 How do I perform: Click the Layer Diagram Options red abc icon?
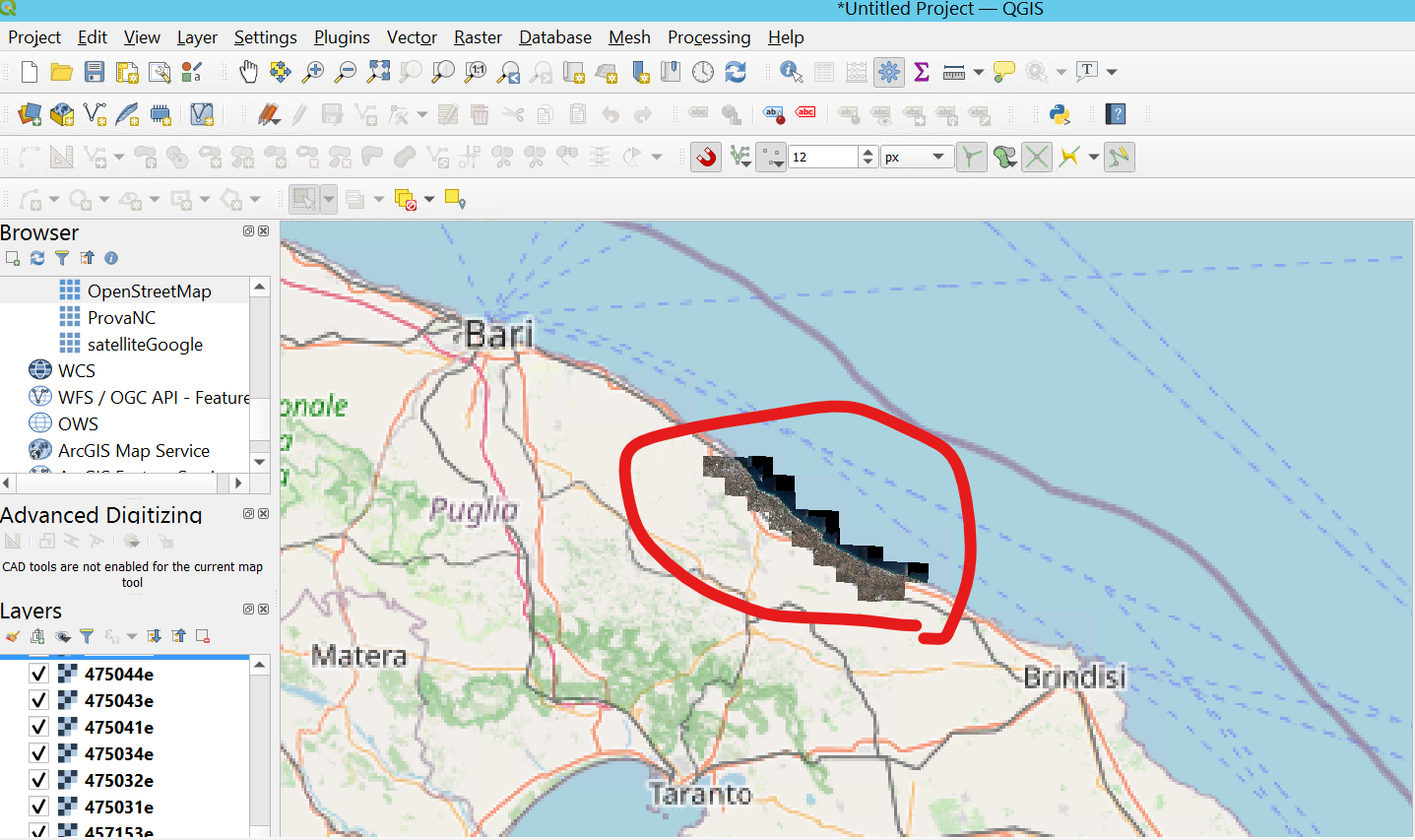coord(806,114)
